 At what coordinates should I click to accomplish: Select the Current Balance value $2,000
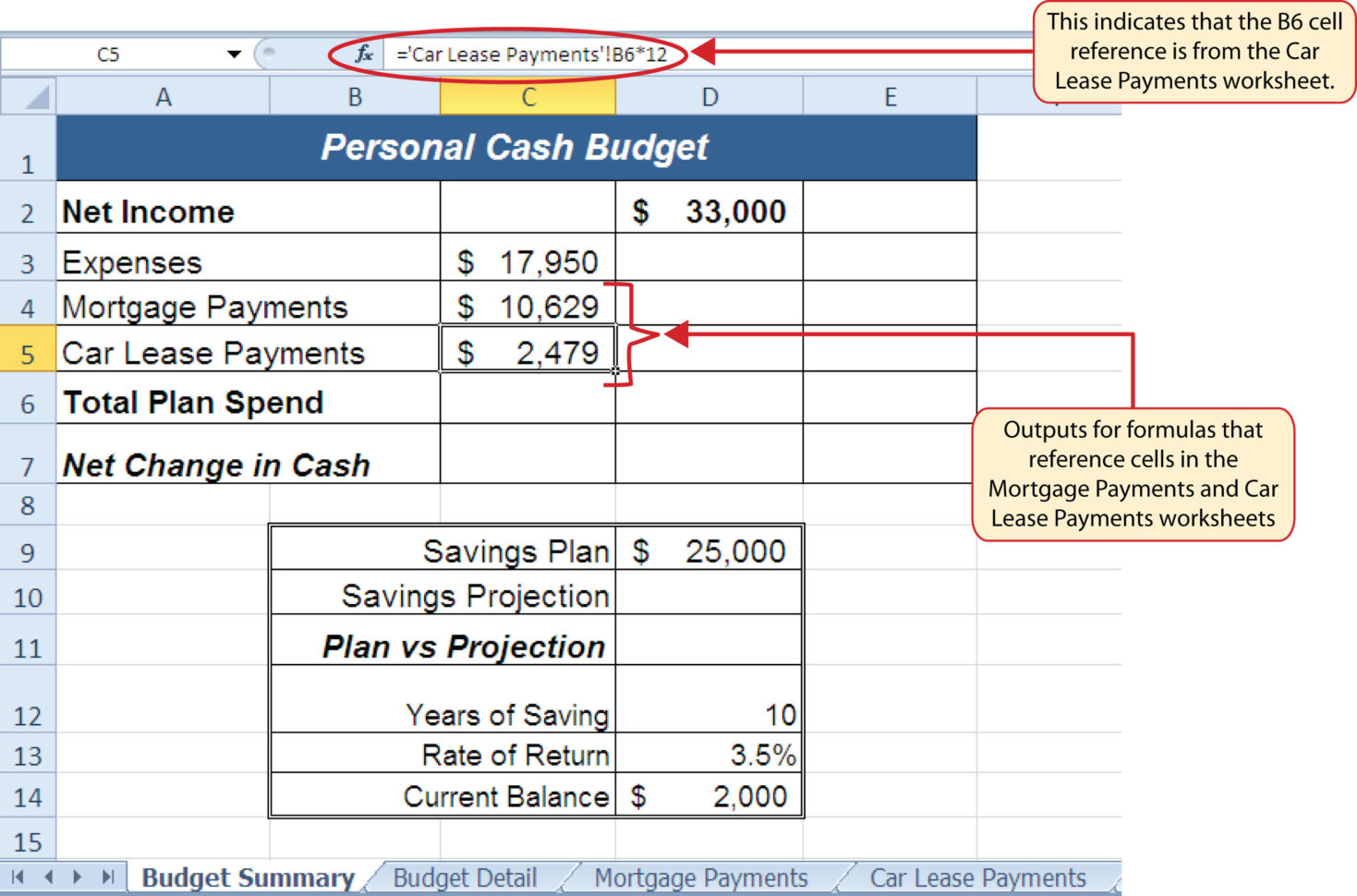709,794
